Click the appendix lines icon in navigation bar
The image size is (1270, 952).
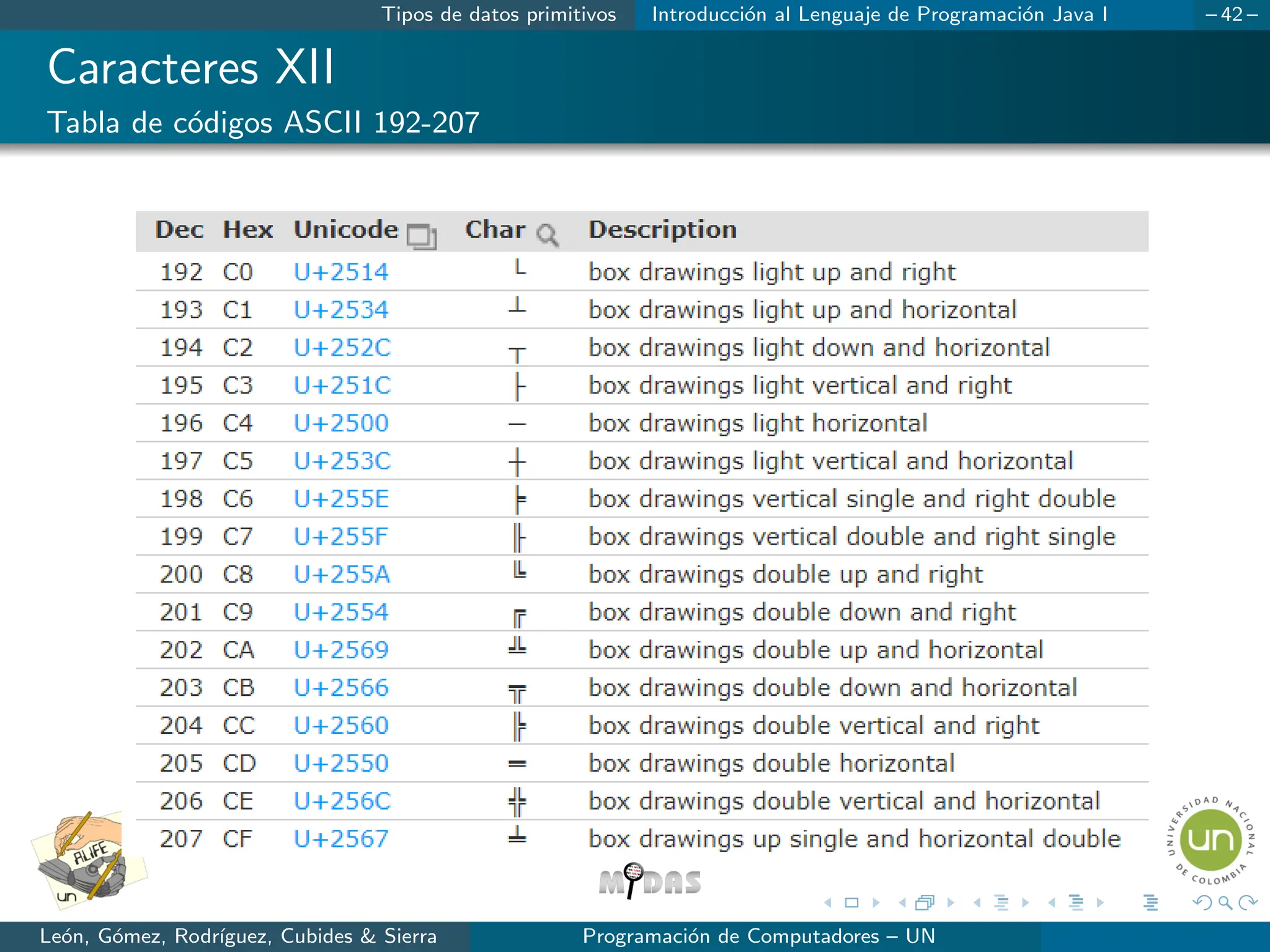(1150, 903)
